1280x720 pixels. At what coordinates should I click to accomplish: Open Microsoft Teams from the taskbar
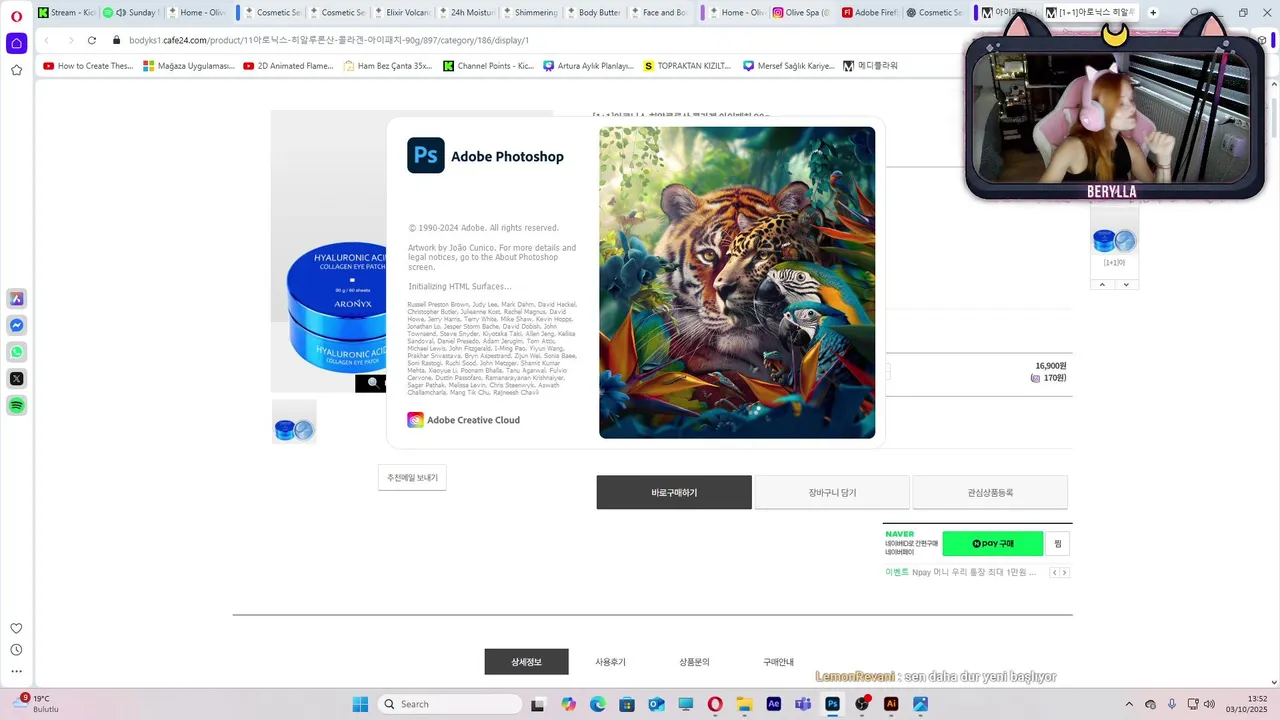click(802, 704)
